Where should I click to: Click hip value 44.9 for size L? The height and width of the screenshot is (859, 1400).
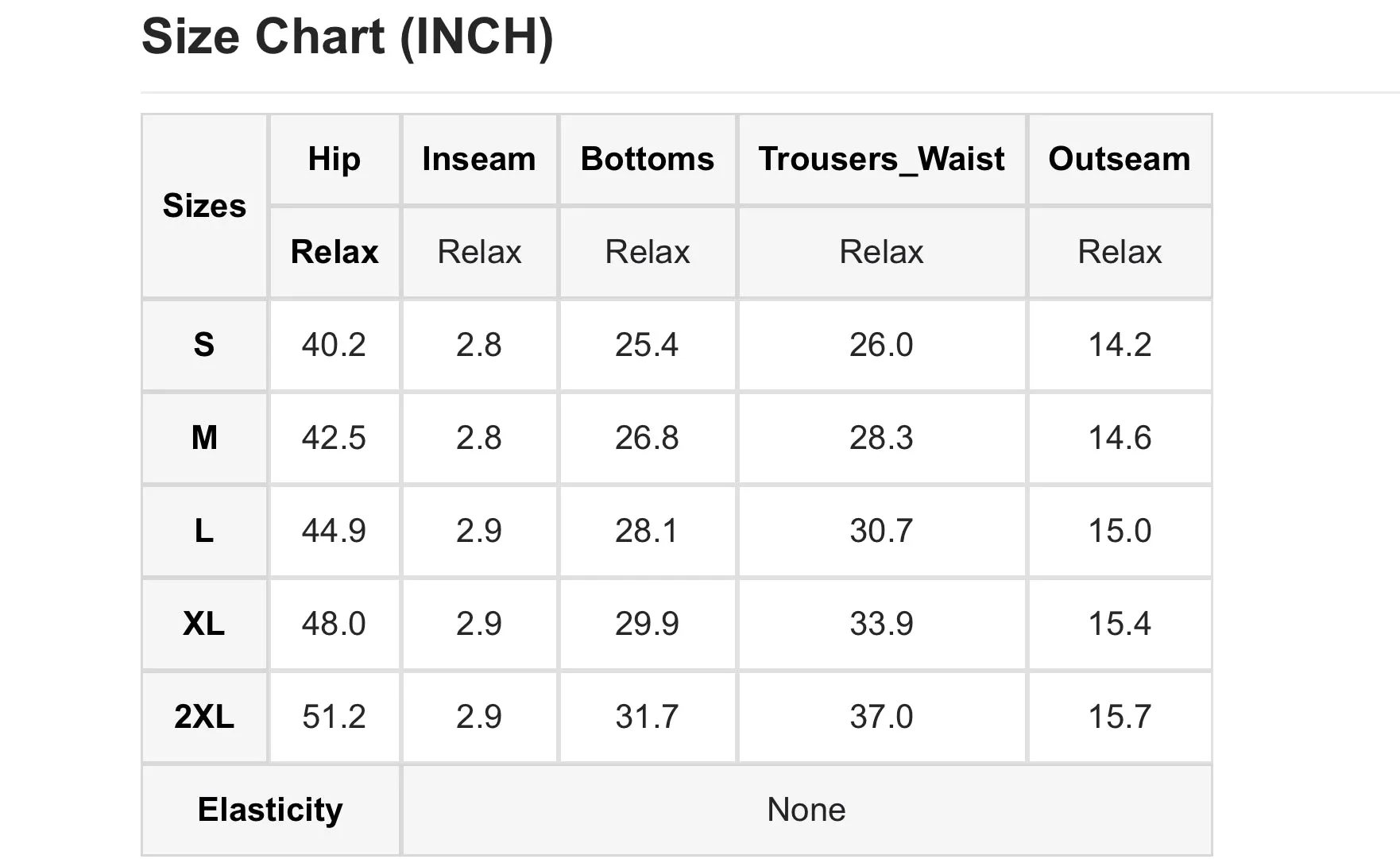335,531
